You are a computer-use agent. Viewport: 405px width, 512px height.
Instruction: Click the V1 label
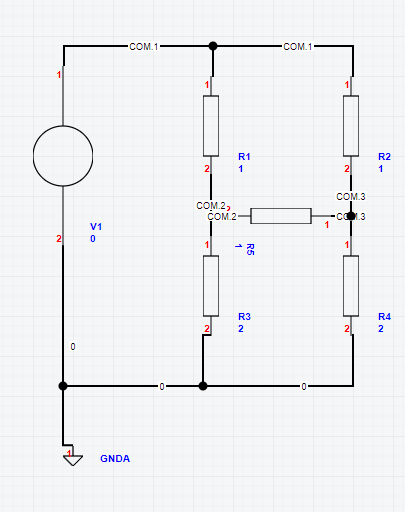tap(96, 227)
